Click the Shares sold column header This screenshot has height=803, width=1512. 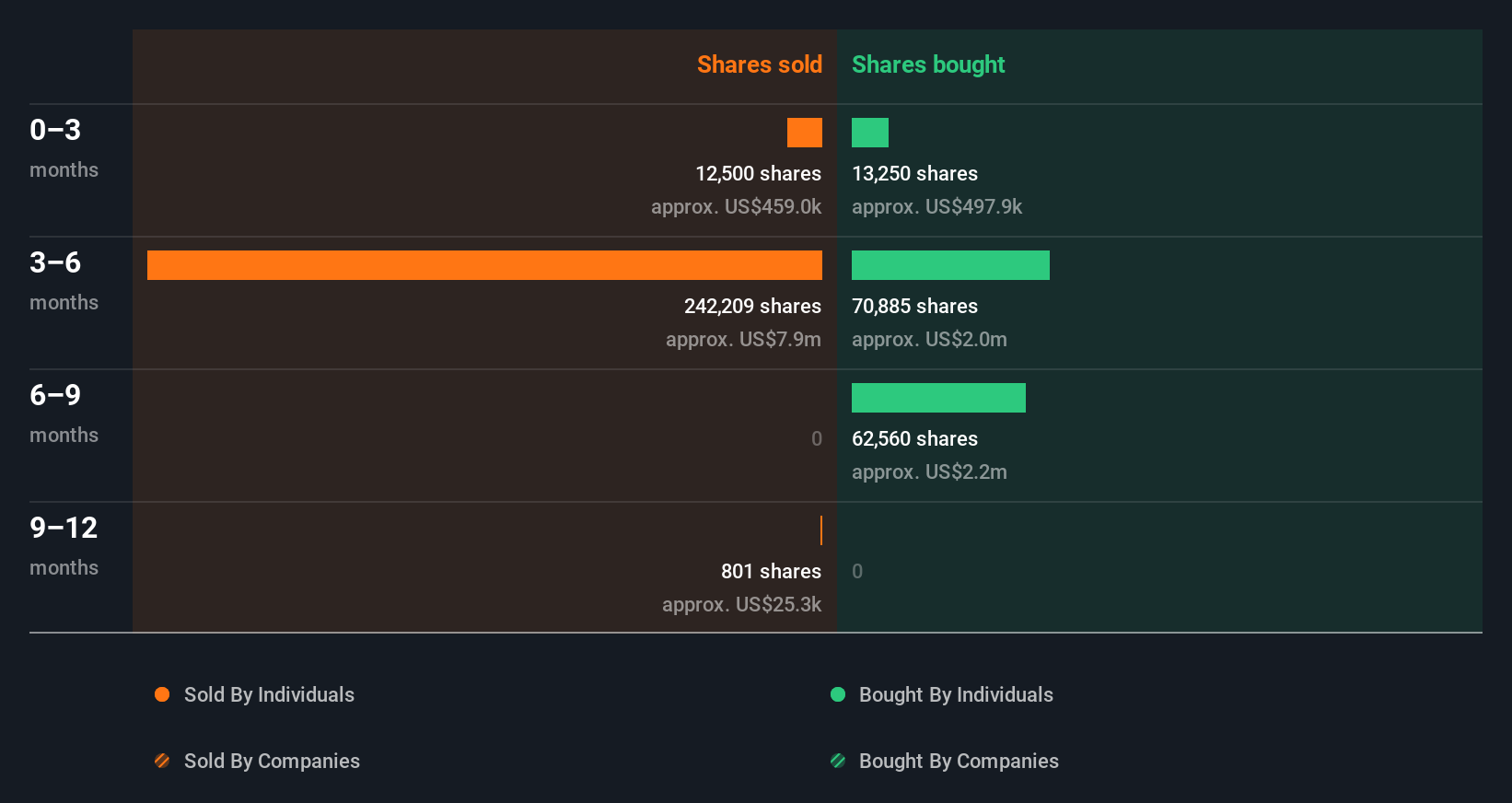[760, 64]
